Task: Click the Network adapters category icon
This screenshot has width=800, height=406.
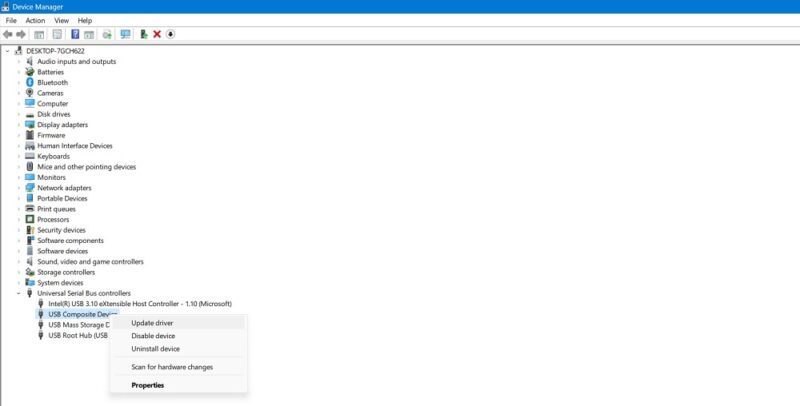Action: pyautogui.click(x=30, y=188)
